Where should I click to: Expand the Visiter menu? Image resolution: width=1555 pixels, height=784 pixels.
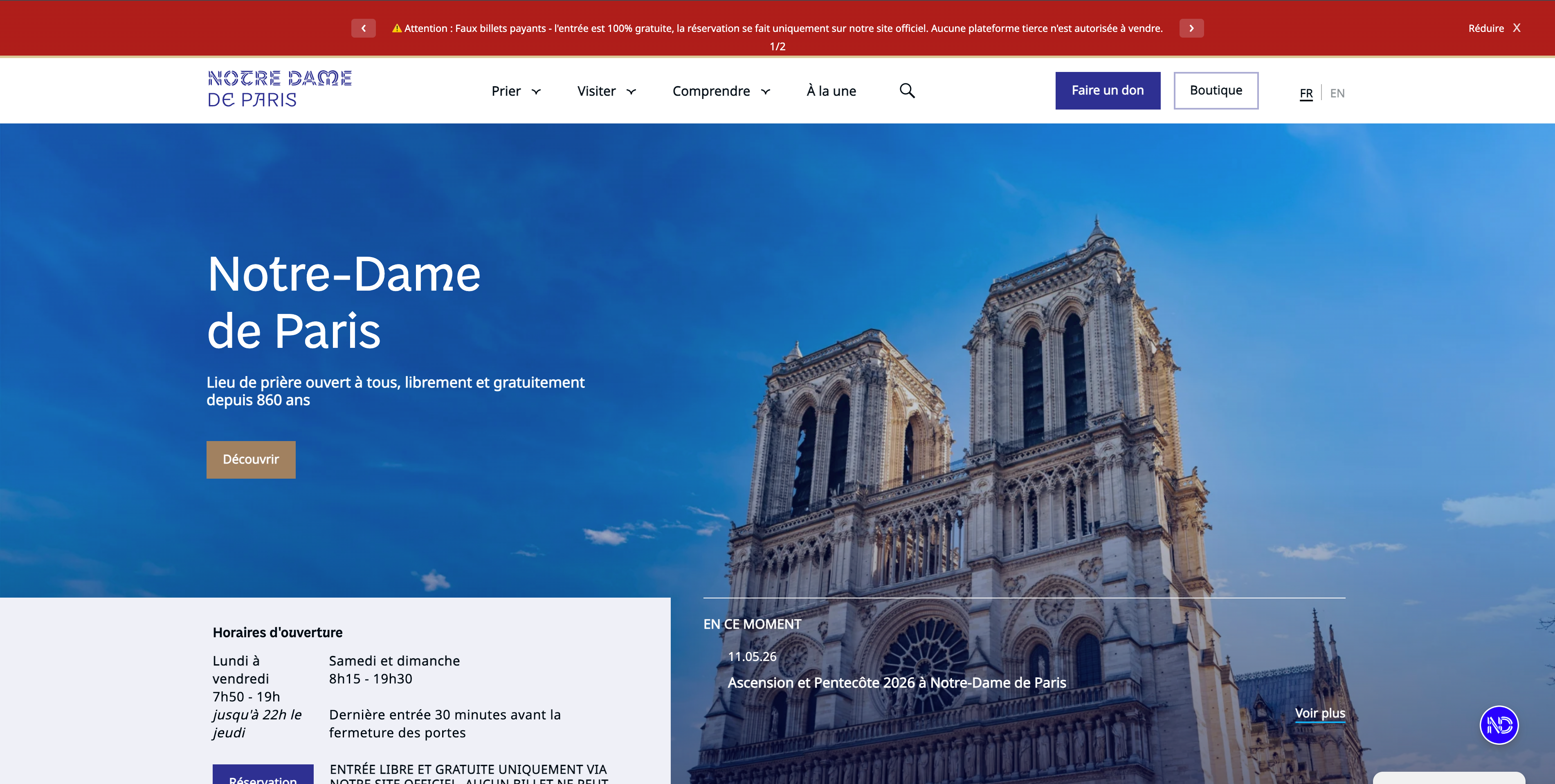tap(607, 91)
